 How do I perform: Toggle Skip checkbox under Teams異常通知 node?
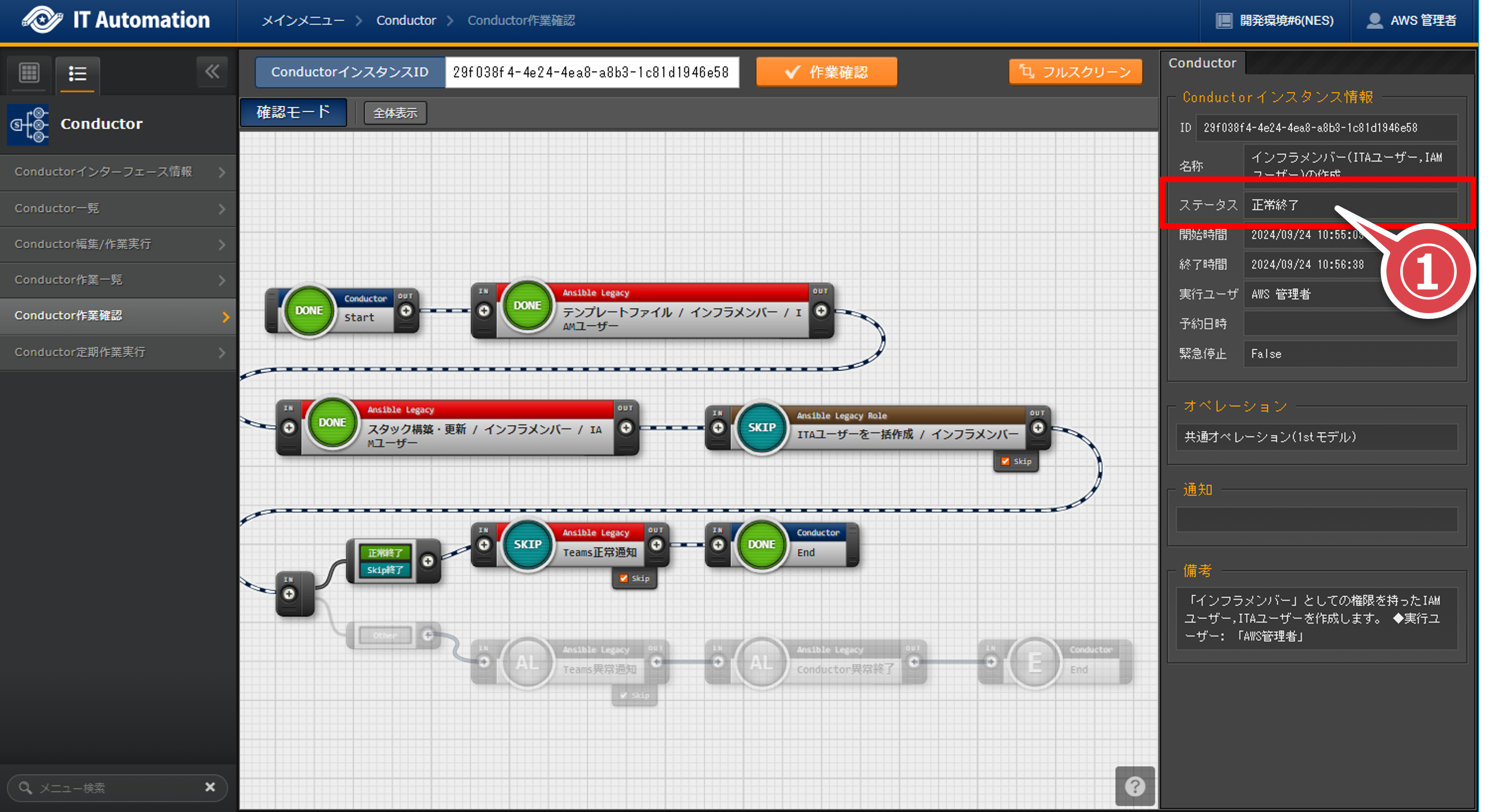[624, 695]
